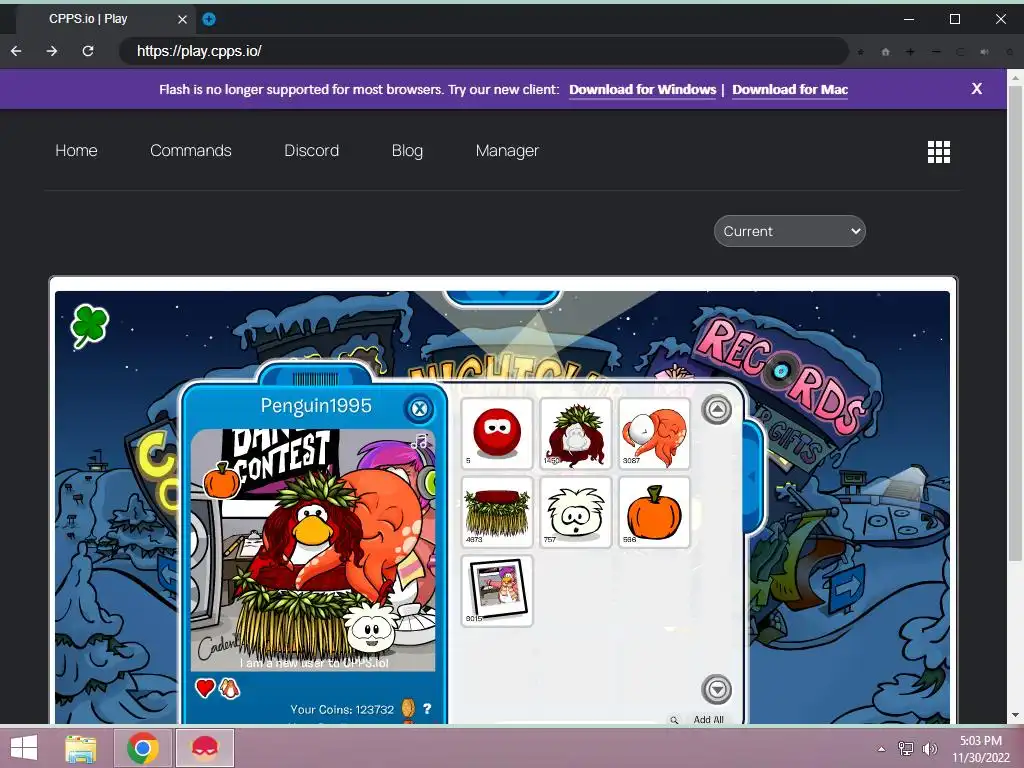1024x768 pixels.
Task: Close the Penguin1995 player card
Action: coord(419,409)
